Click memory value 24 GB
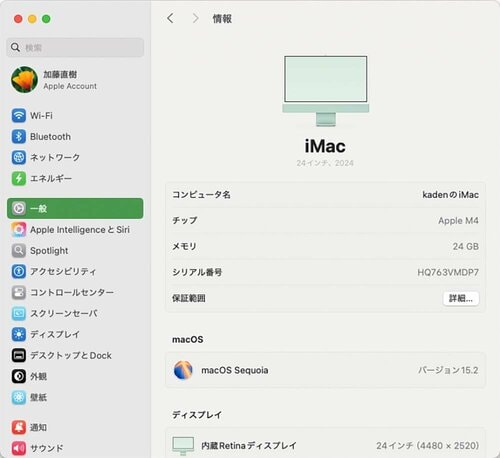Image resolution: width=500 pixels, height=458 pixels. coord(466,246)
